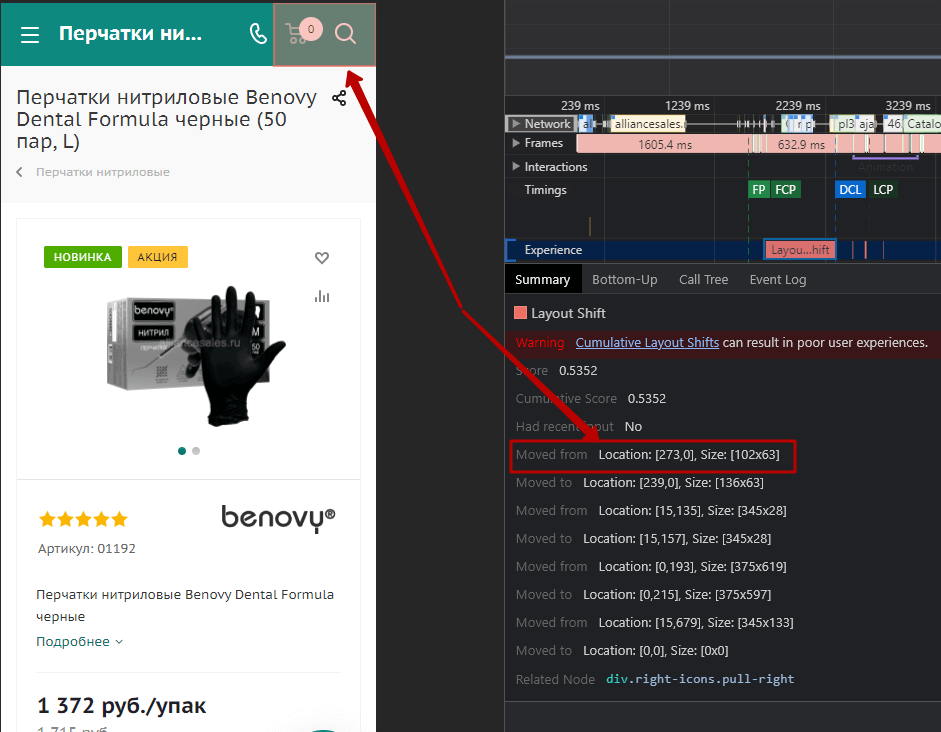
Task: Select the LCP timing marker
Action: (x=883, y=190)
